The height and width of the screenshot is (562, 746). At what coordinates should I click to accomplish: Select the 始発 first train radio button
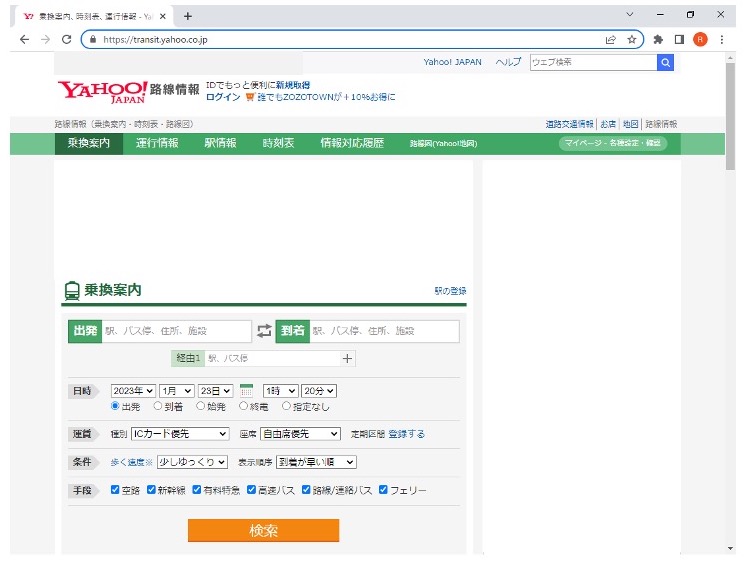[200, 406]
